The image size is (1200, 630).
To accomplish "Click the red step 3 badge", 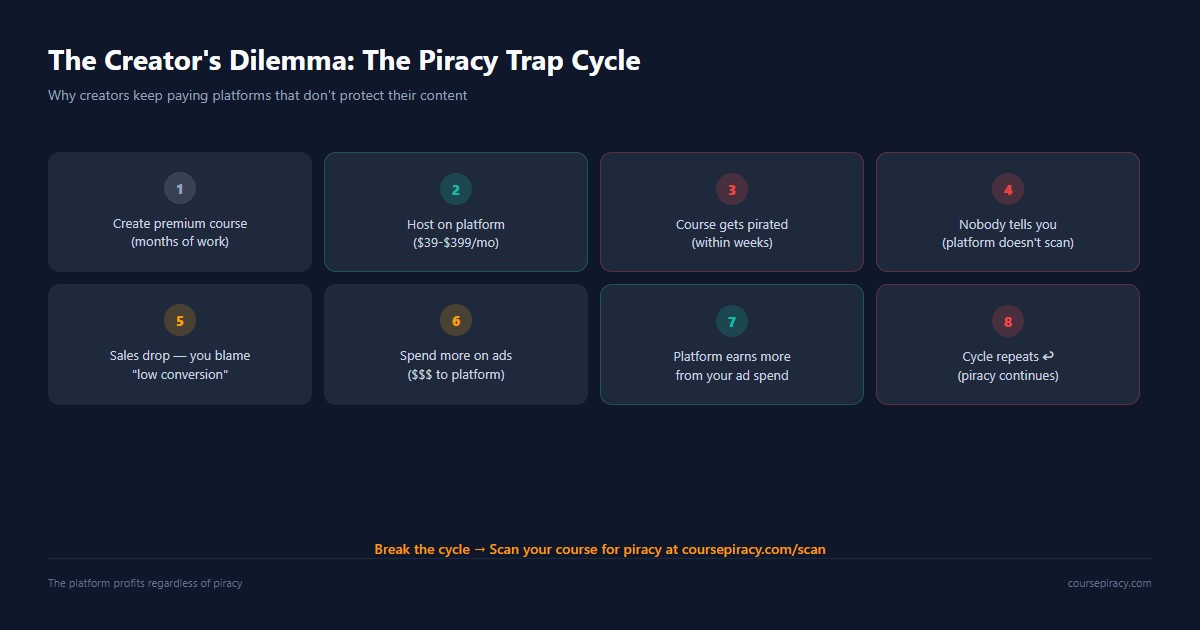I will pos(732,189).
